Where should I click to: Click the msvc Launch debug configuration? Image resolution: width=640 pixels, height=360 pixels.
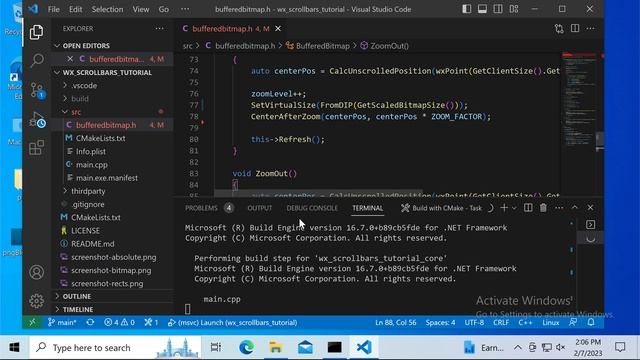click(x=232, y=322)
